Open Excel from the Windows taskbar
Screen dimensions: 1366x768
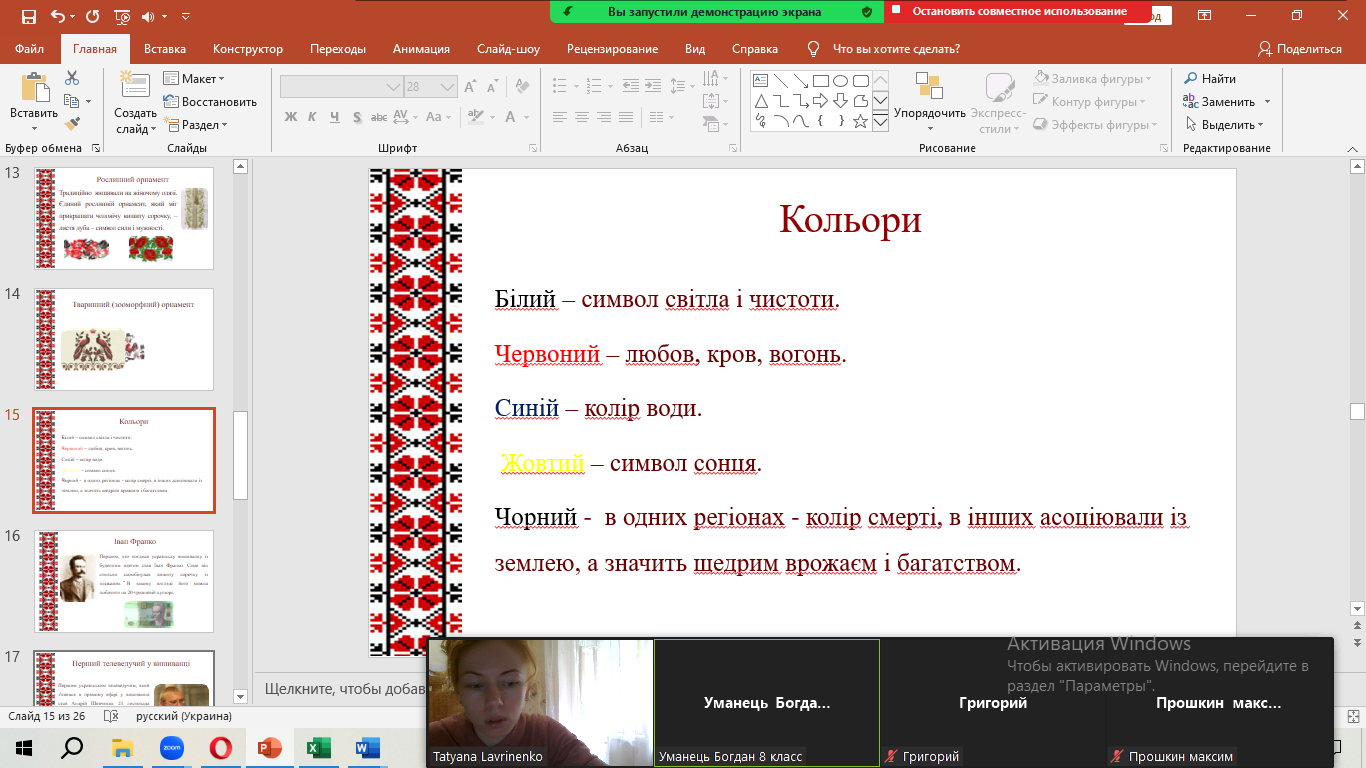pyautogui.click(x=317, y=747)
